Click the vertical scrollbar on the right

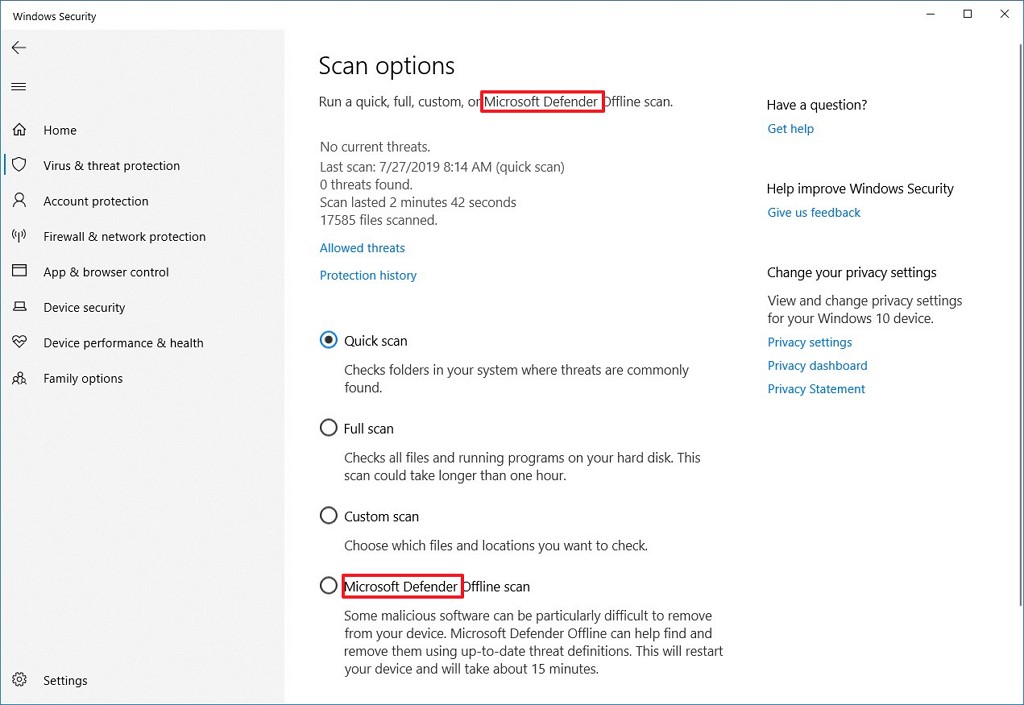click(x=1020, y=326)
